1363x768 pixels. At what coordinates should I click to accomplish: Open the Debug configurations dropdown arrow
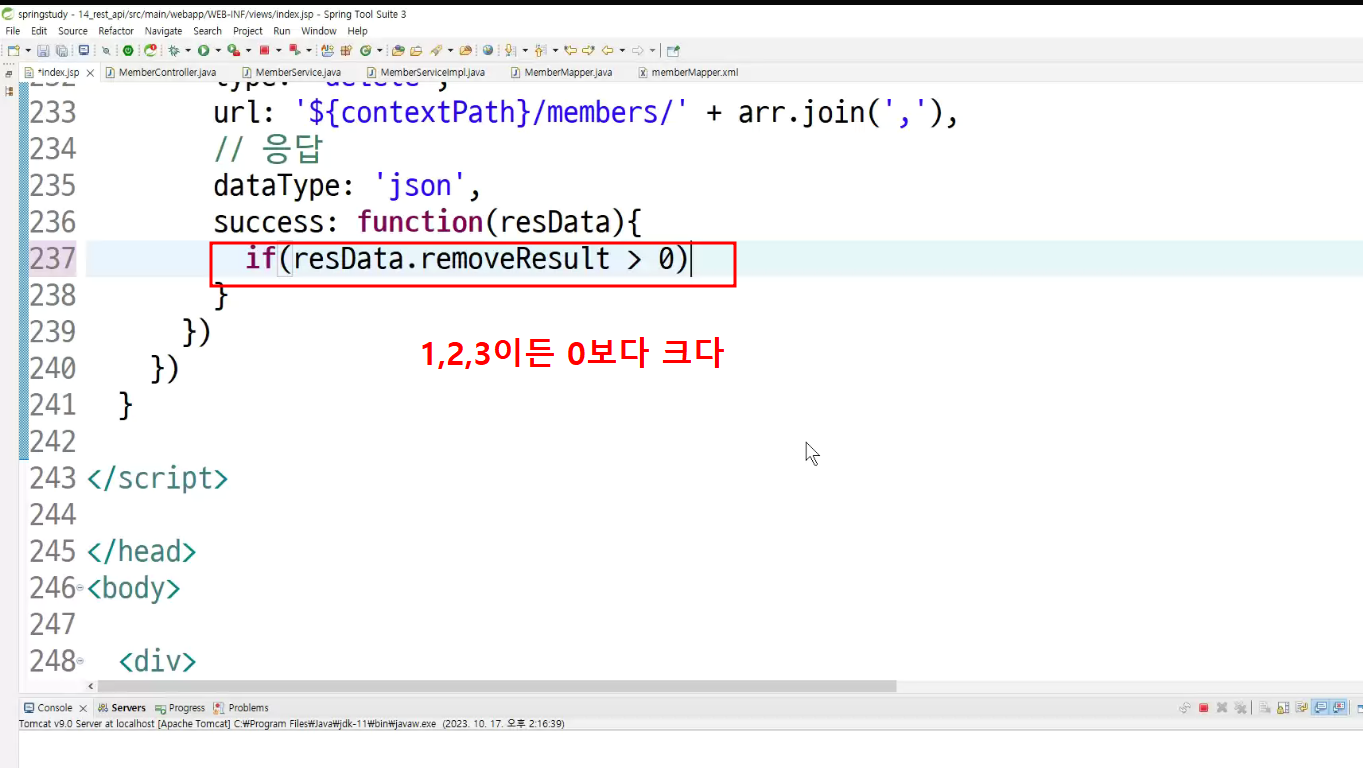(187, 50)
